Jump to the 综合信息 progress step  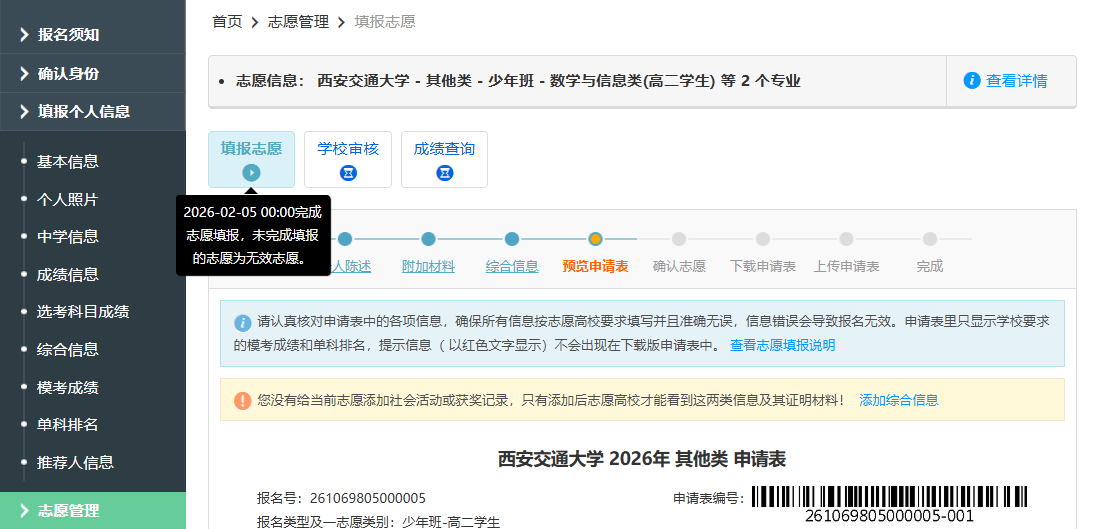pyautogui.click(x=512, y=266)
